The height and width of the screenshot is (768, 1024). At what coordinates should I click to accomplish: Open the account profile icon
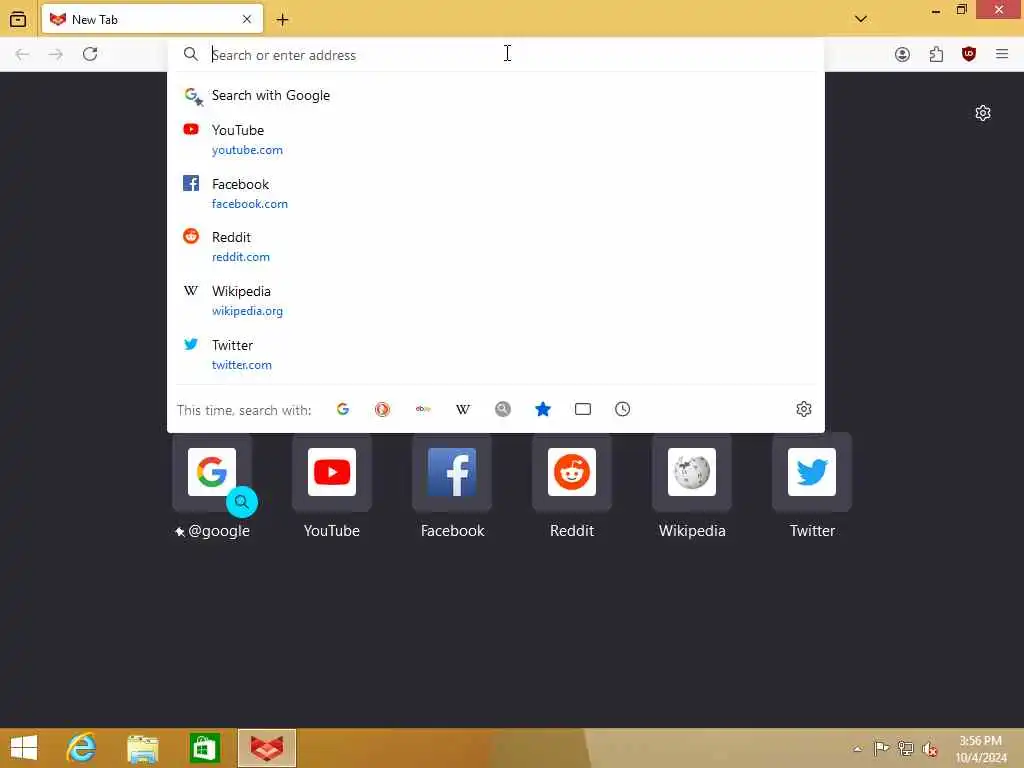point(902,54)
